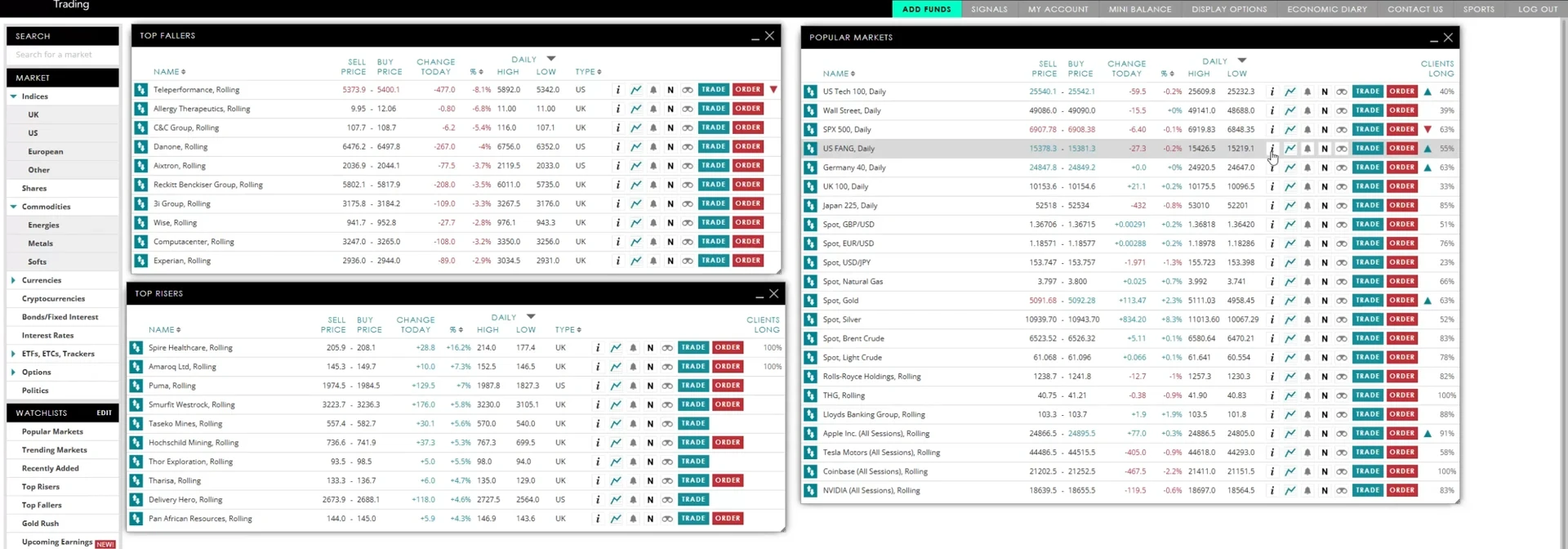Click Order for C&C Group, Rolling
This screenshot has width=1568, height=549.
[747, 127]
